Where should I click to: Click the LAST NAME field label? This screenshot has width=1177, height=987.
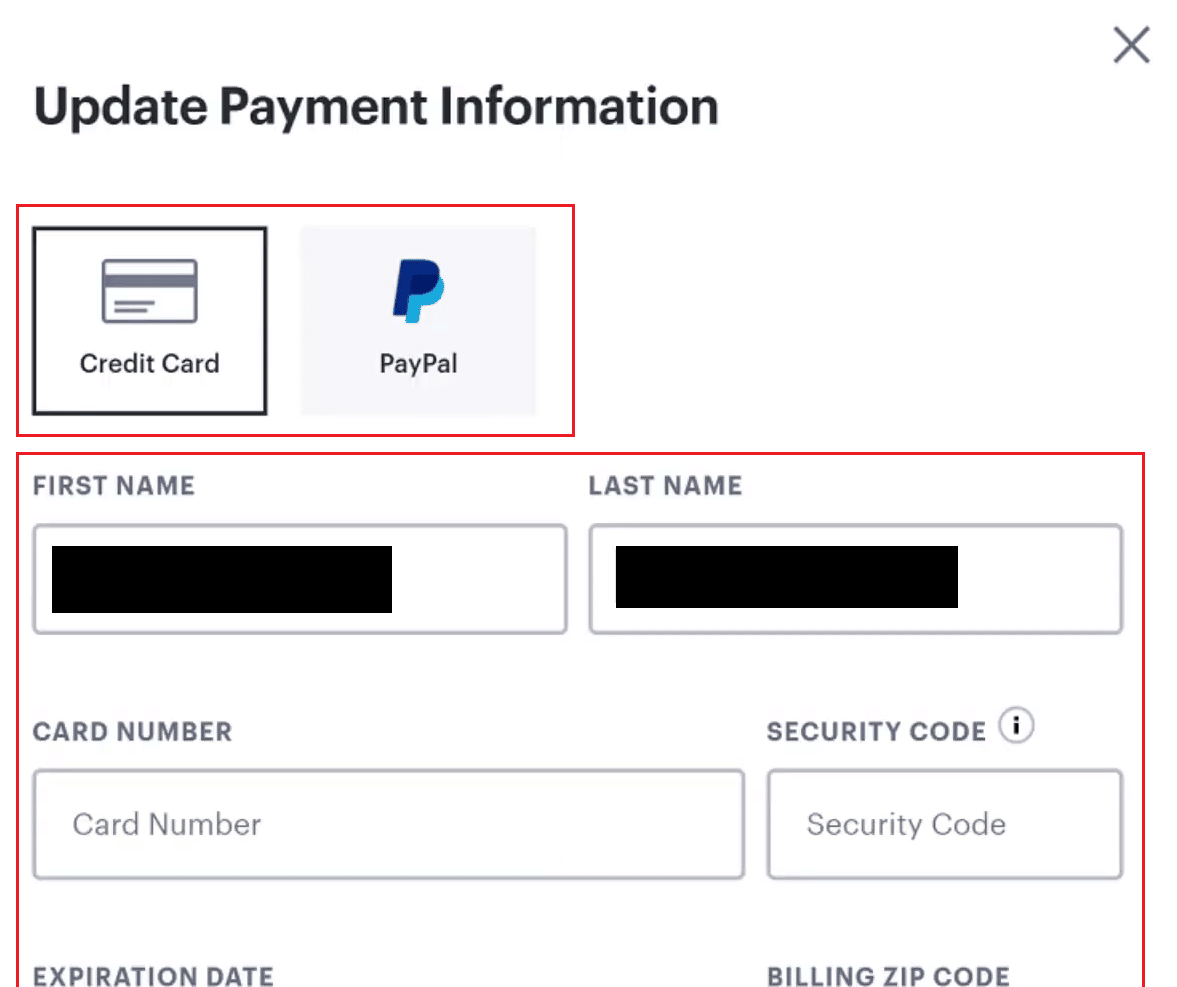[x=666, y=486]
